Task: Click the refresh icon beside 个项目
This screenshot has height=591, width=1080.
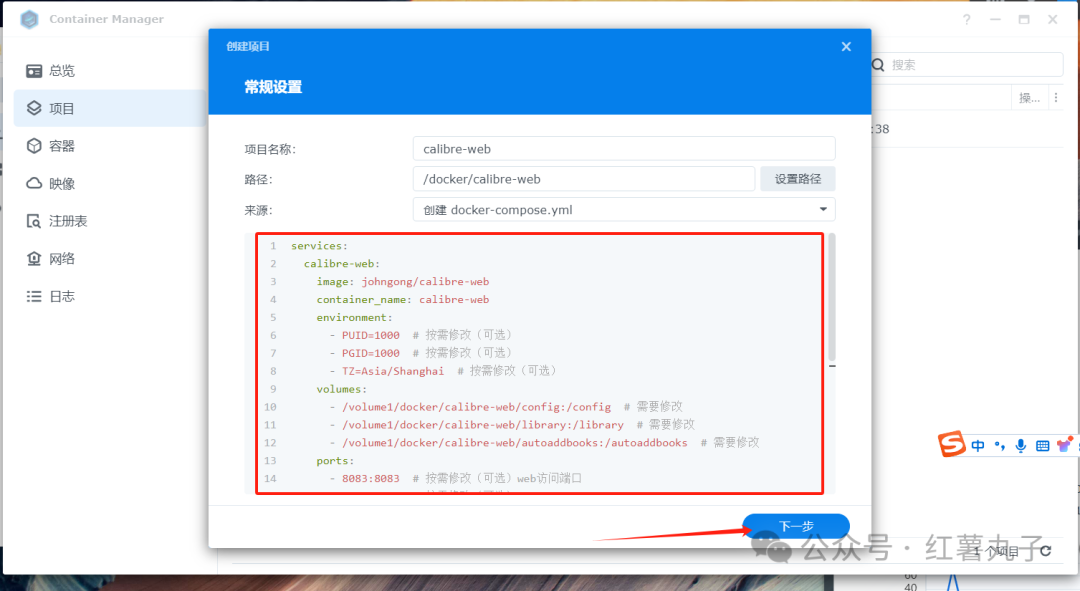Action: click(x=1046, y=550)
